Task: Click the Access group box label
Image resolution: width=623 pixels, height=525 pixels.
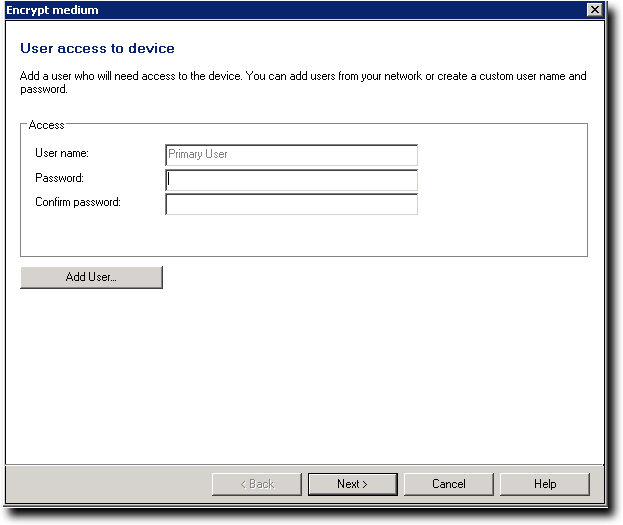Action: point(46,125)
